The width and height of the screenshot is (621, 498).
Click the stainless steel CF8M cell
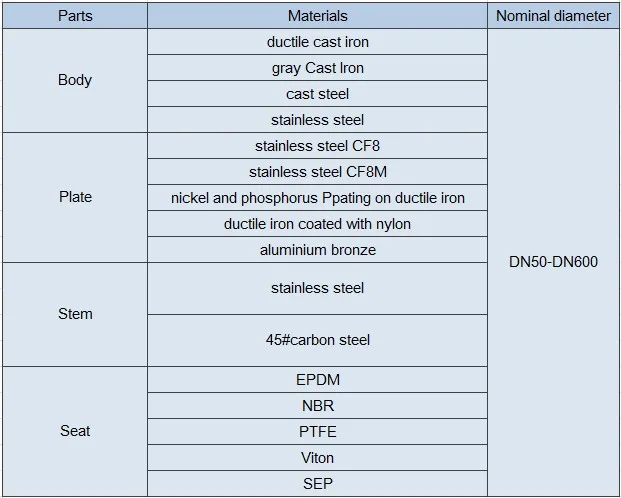(317, 172)
